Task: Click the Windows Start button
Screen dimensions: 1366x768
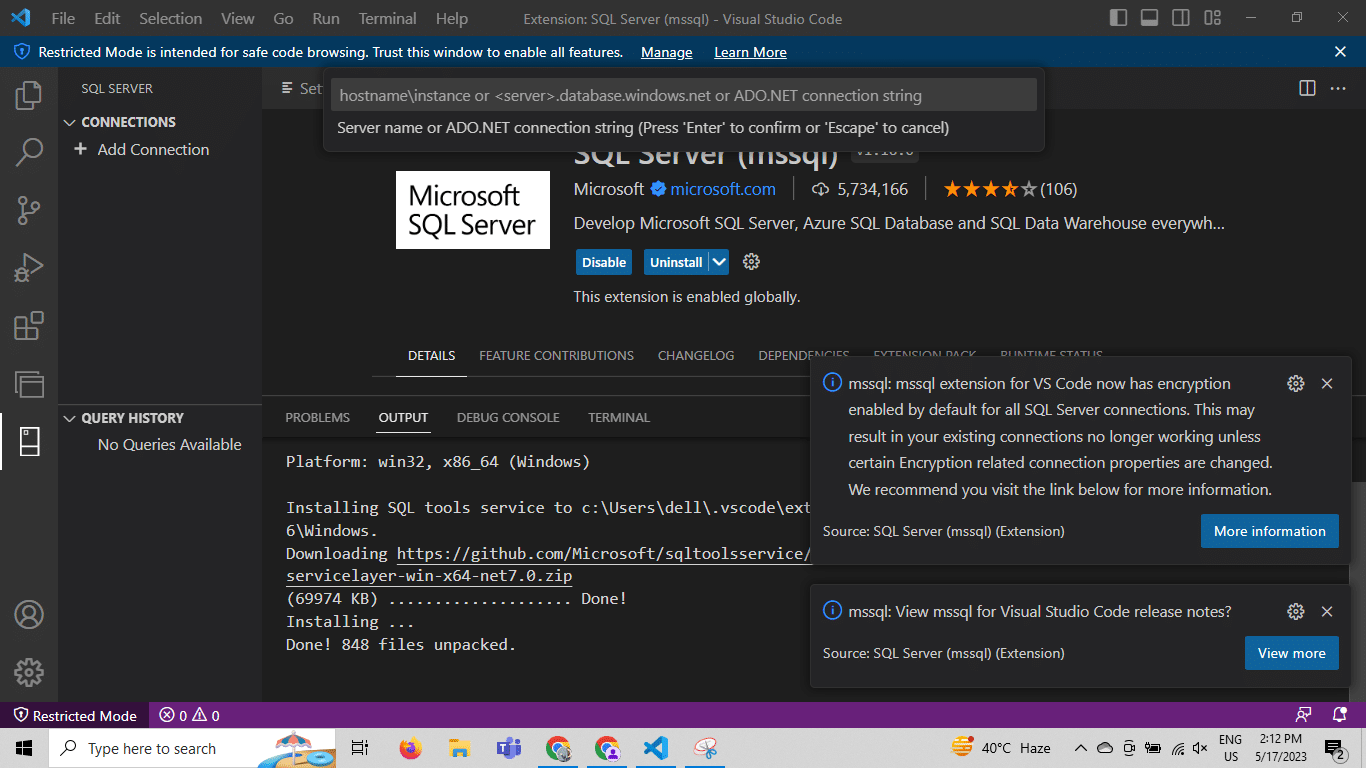Action: (24, 748)
